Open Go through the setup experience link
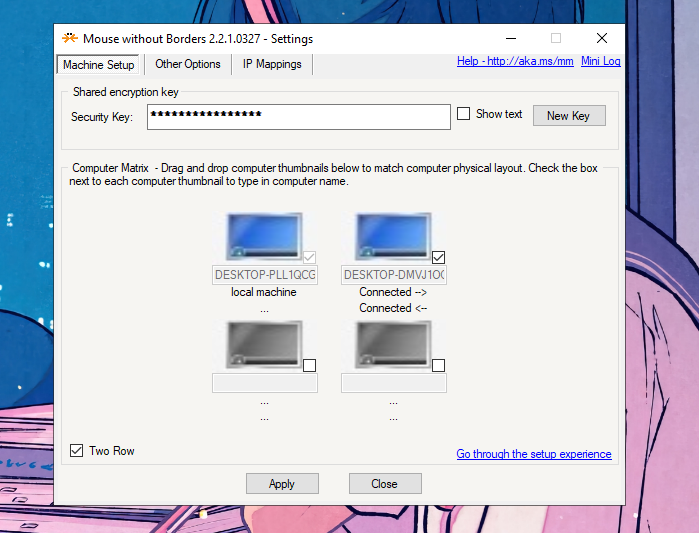This screenshot has height=533, width=699. pos(534,454)
